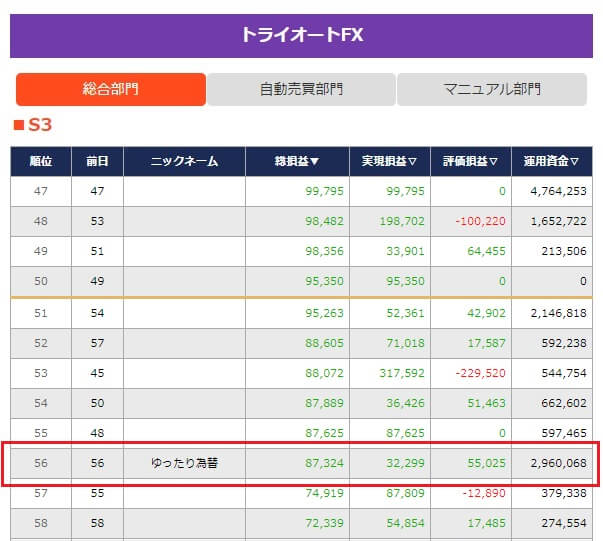Click total profit 74,919
The image size is (603, 541).
pyautogui.click(x=324, y=493)
